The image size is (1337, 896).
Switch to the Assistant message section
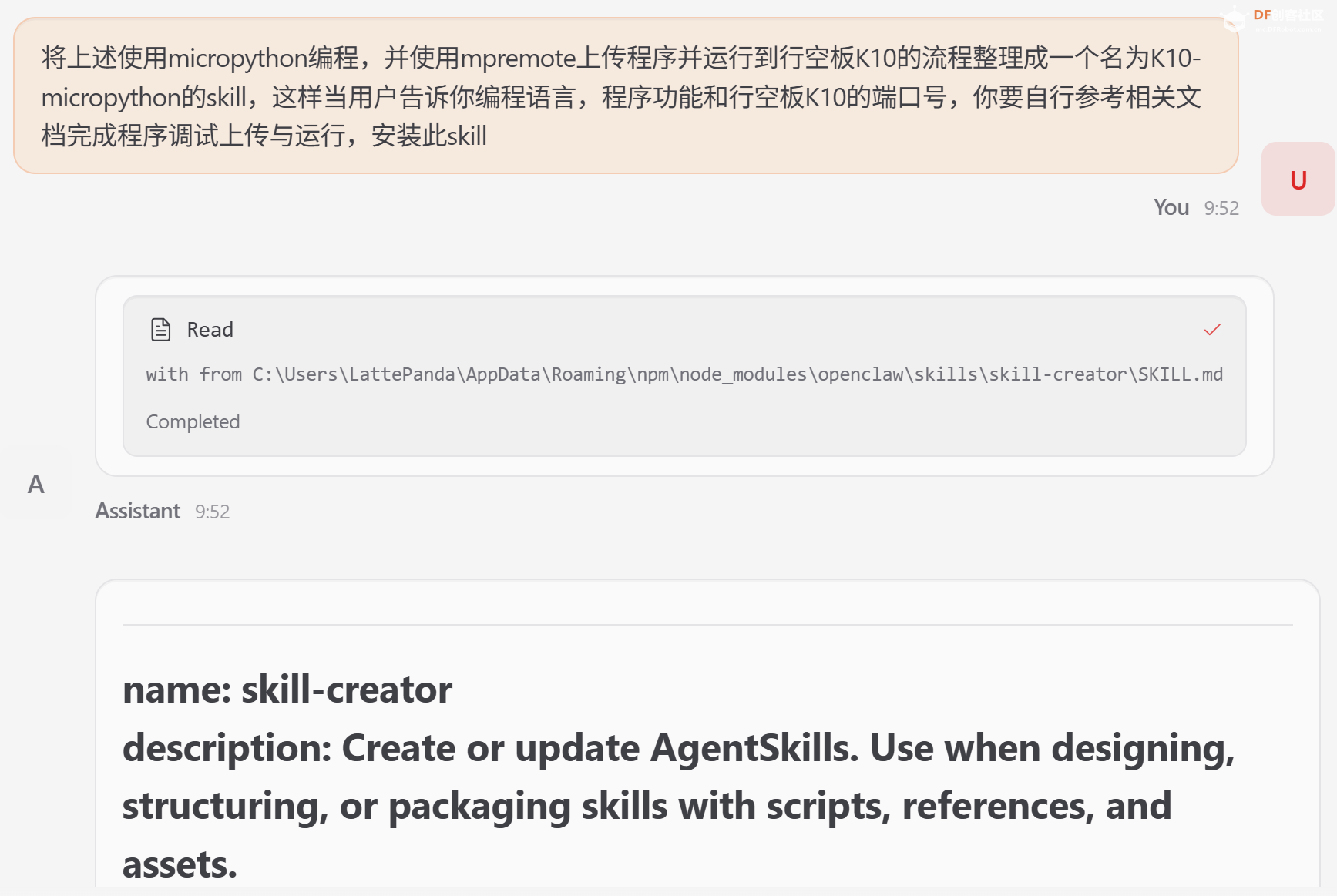[x=137, y=510]
